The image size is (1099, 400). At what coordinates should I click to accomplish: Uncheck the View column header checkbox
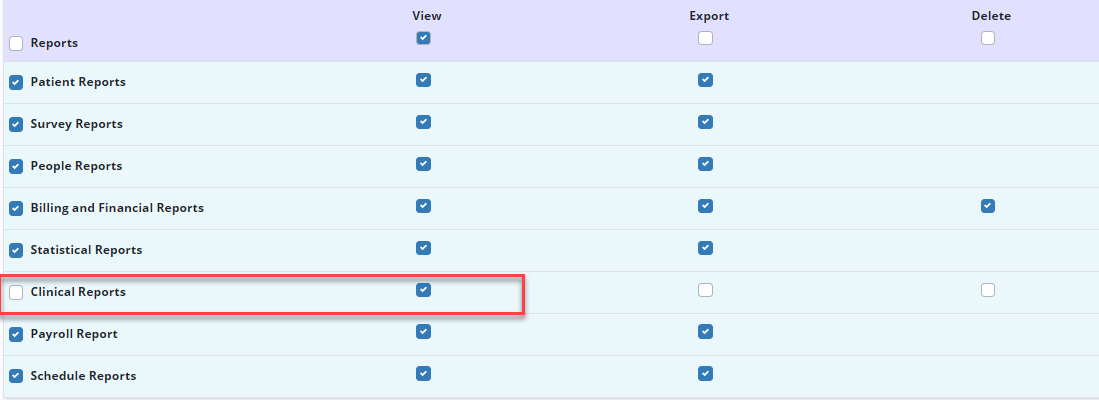pyautogui.click(x=423, y=38)
